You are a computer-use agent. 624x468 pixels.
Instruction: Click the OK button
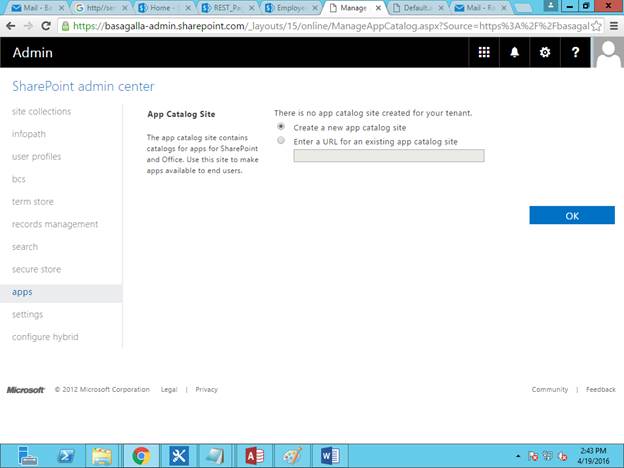click(x=572, y=215)
